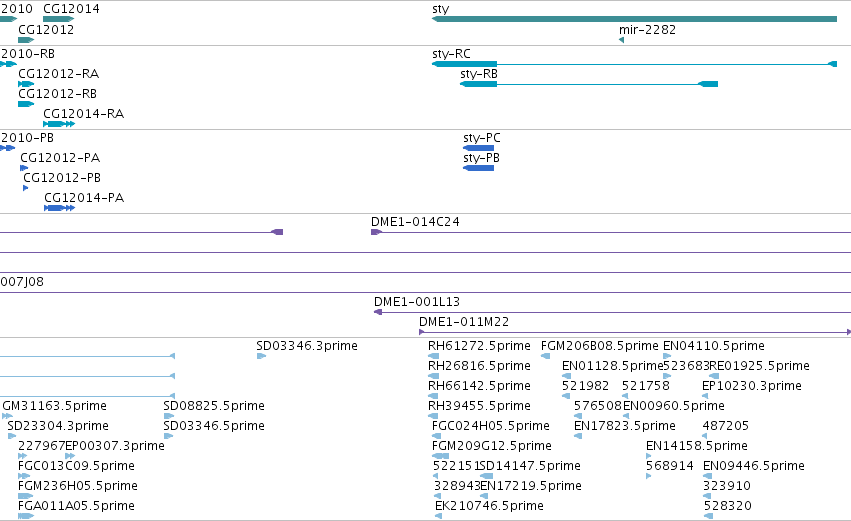Select the 521758 feature label
This screenshot has height=521, width=851.
[x=646, y=386]
